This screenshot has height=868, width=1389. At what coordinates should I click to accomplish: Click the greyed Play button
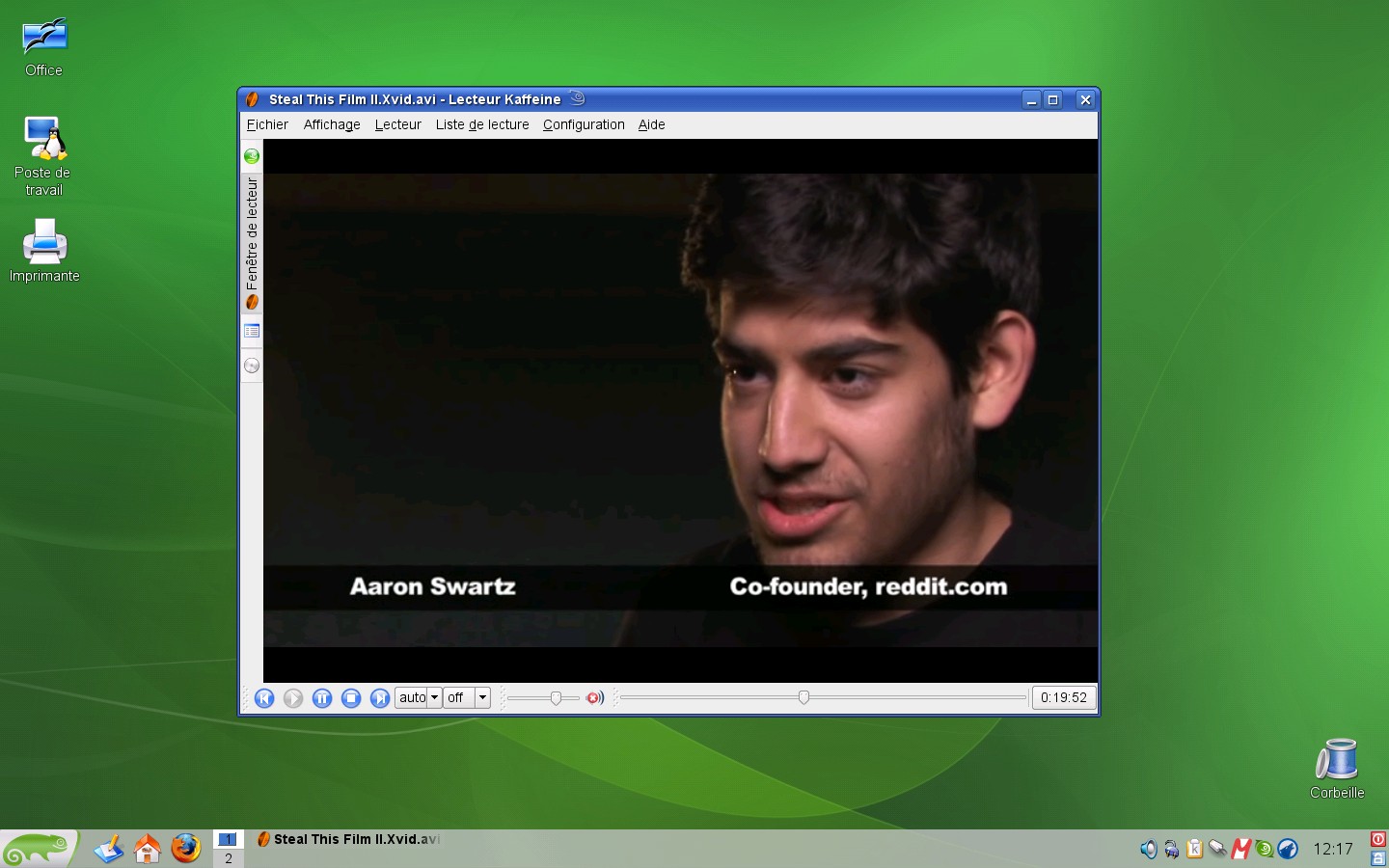(293, 697)
